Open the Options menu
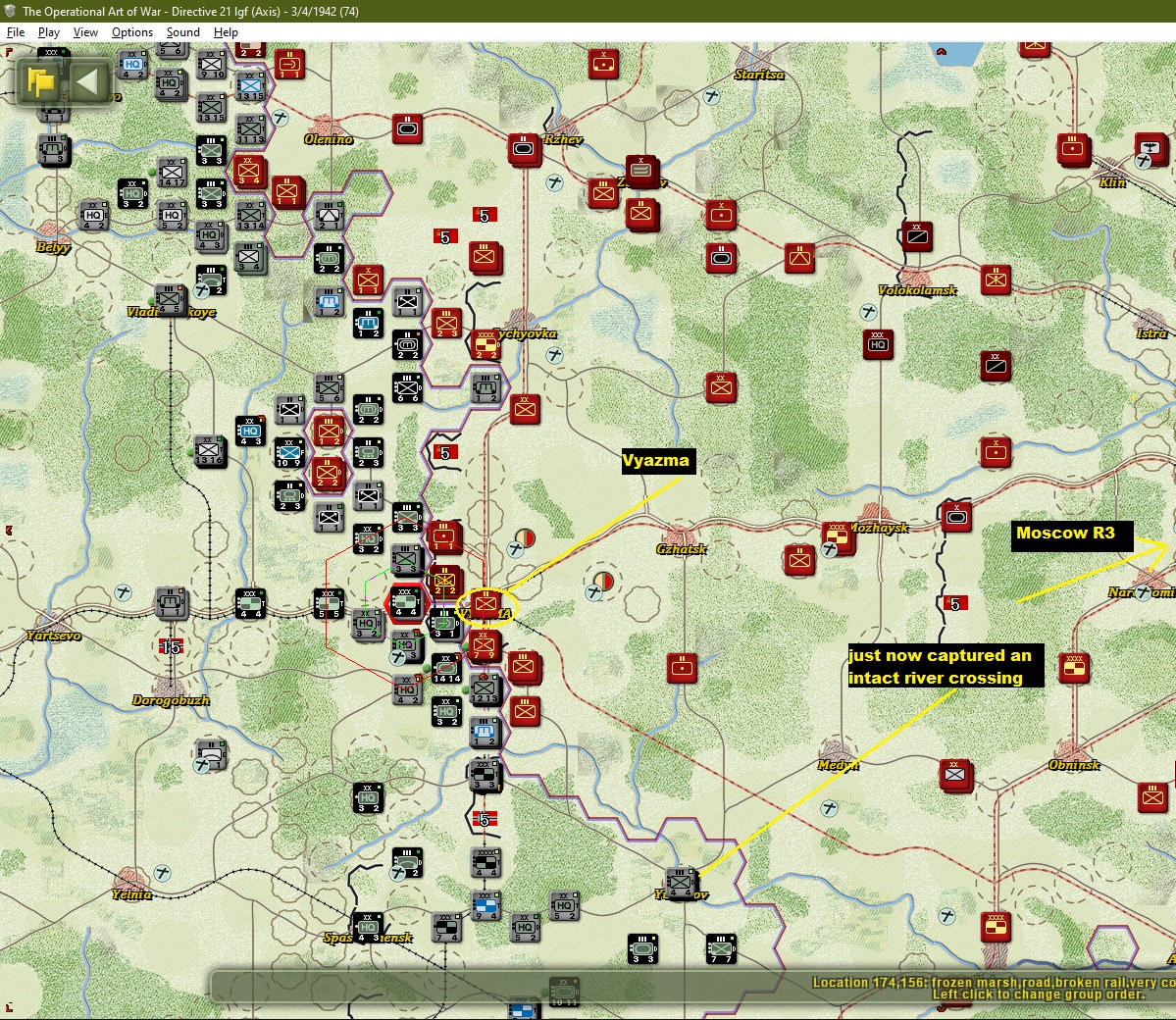This screenshot has height=1020, width=1176. [x=132, y=32]
